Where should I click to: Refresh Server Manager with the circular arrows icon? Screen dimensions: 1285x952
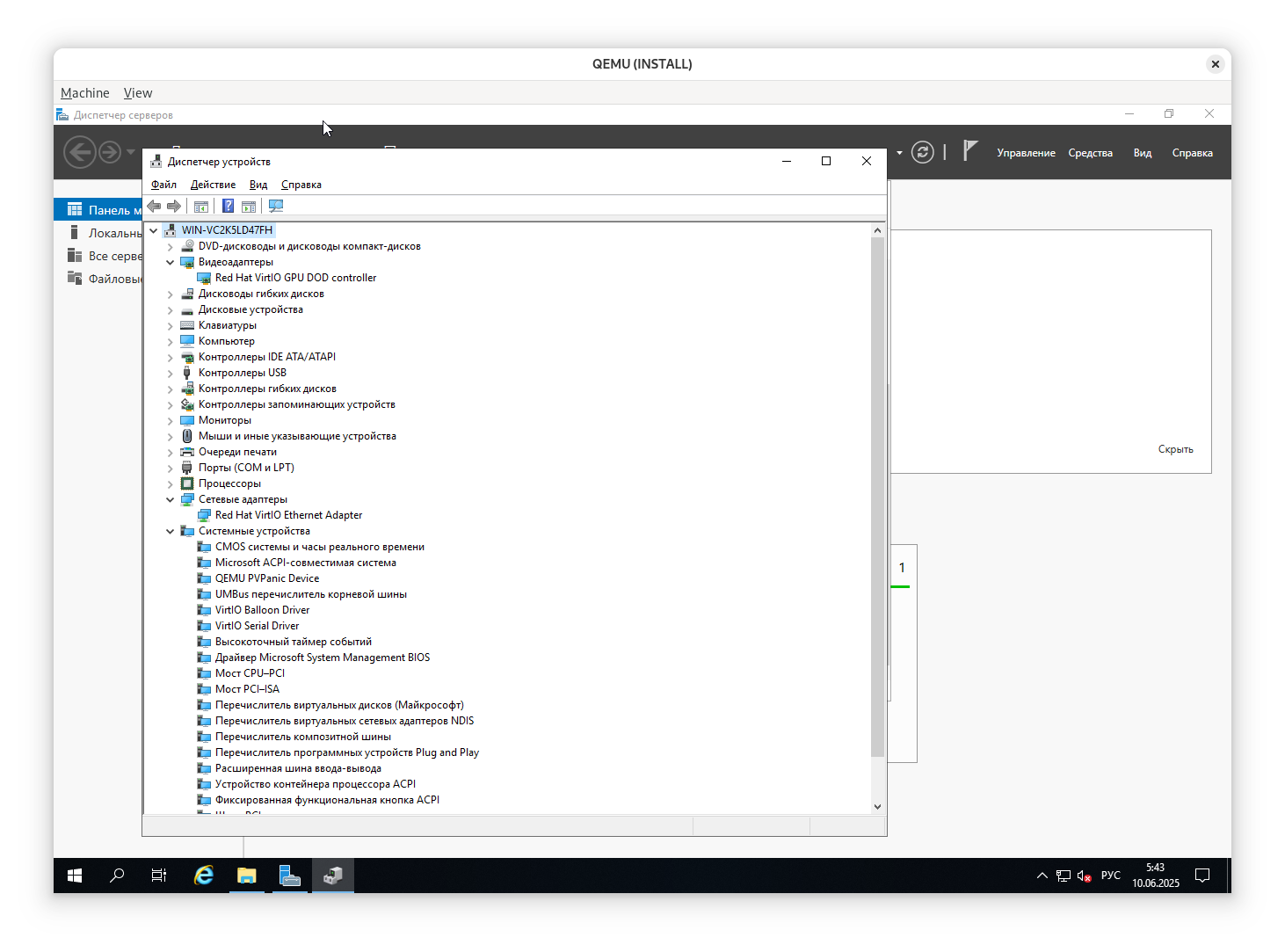pos(922,152)
